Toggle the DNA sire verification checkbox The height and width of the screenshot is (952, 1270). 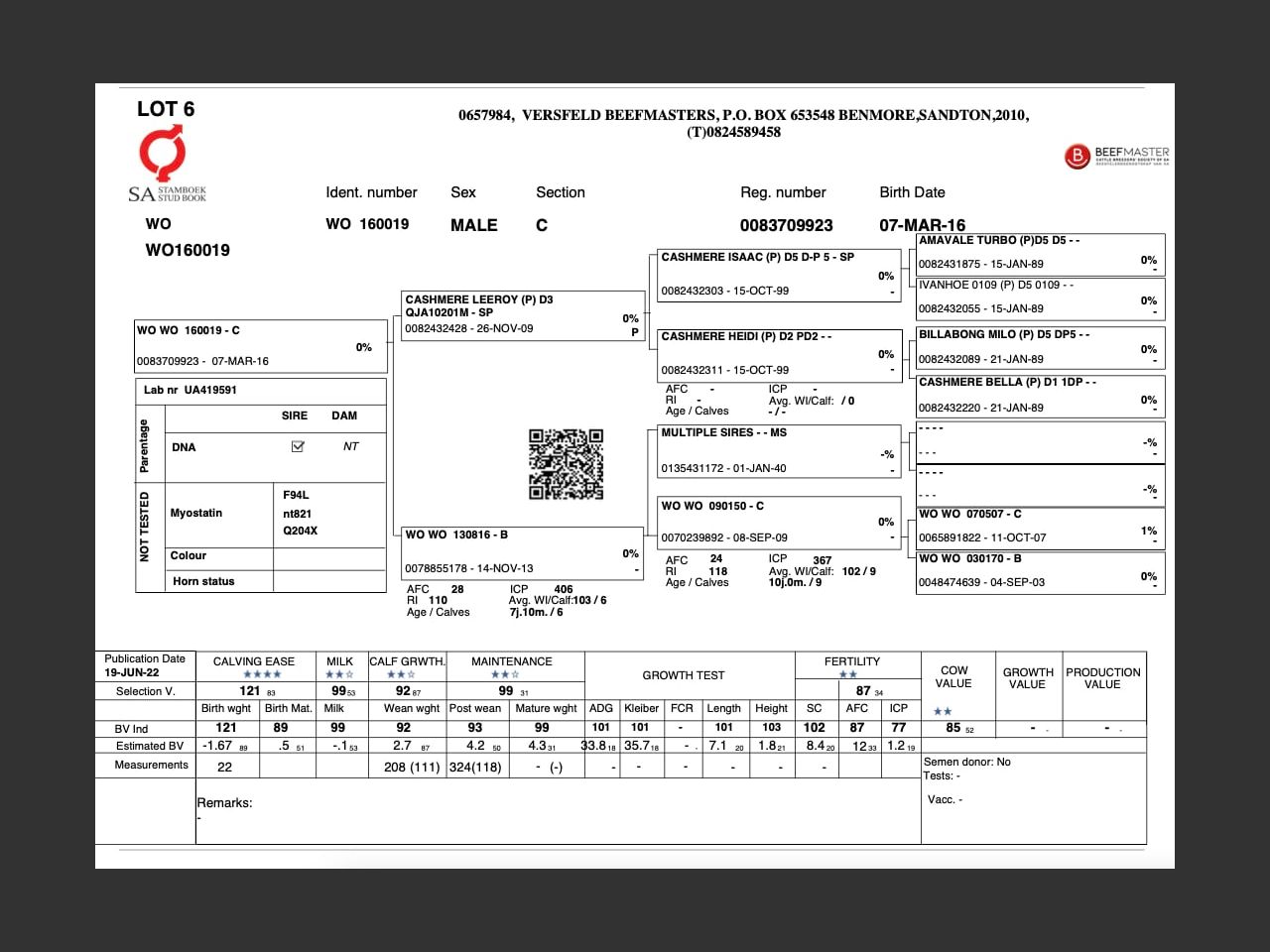(297, 446)
